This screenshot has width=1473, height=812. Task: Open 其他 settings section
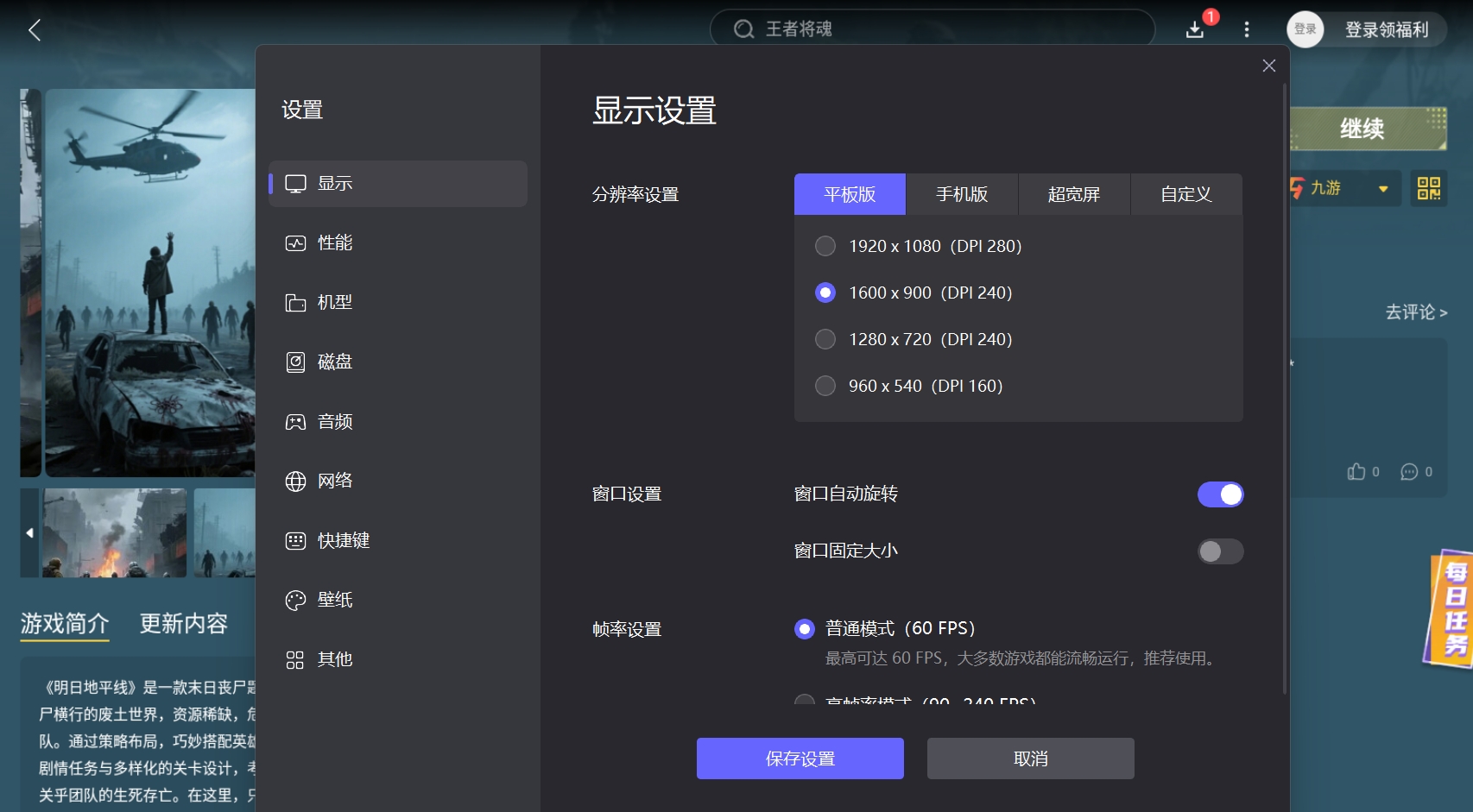pos(398,660)
